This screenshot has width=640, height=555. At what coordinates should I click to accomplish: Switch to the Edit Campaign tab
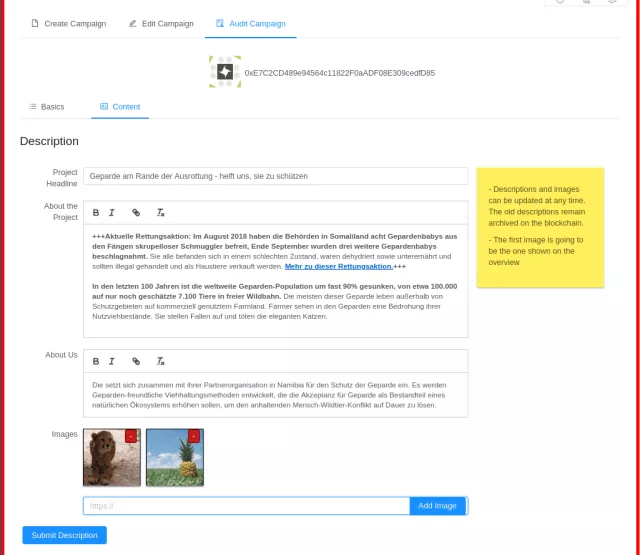[x=160, y=23]
